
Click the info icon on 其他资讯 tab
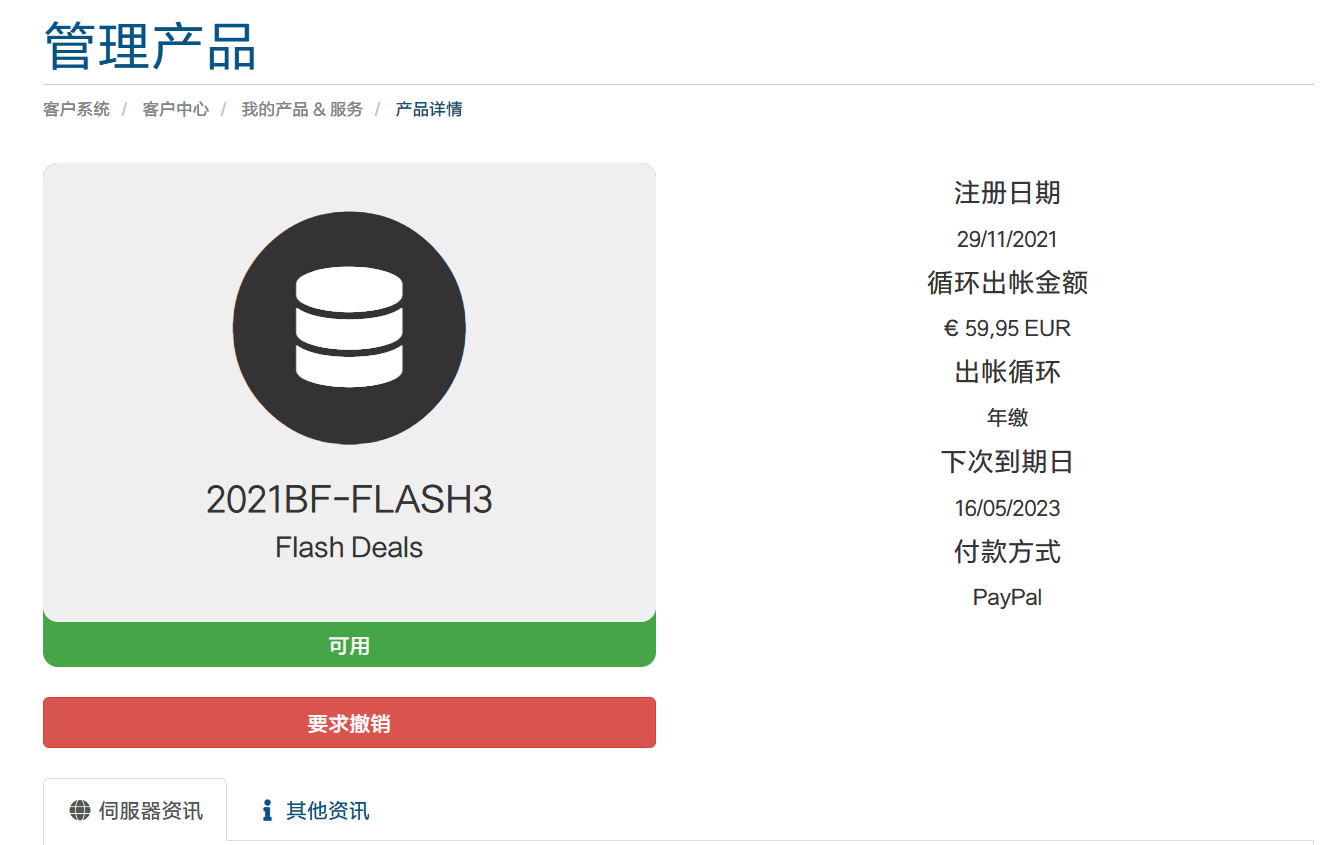click(267, 810)
